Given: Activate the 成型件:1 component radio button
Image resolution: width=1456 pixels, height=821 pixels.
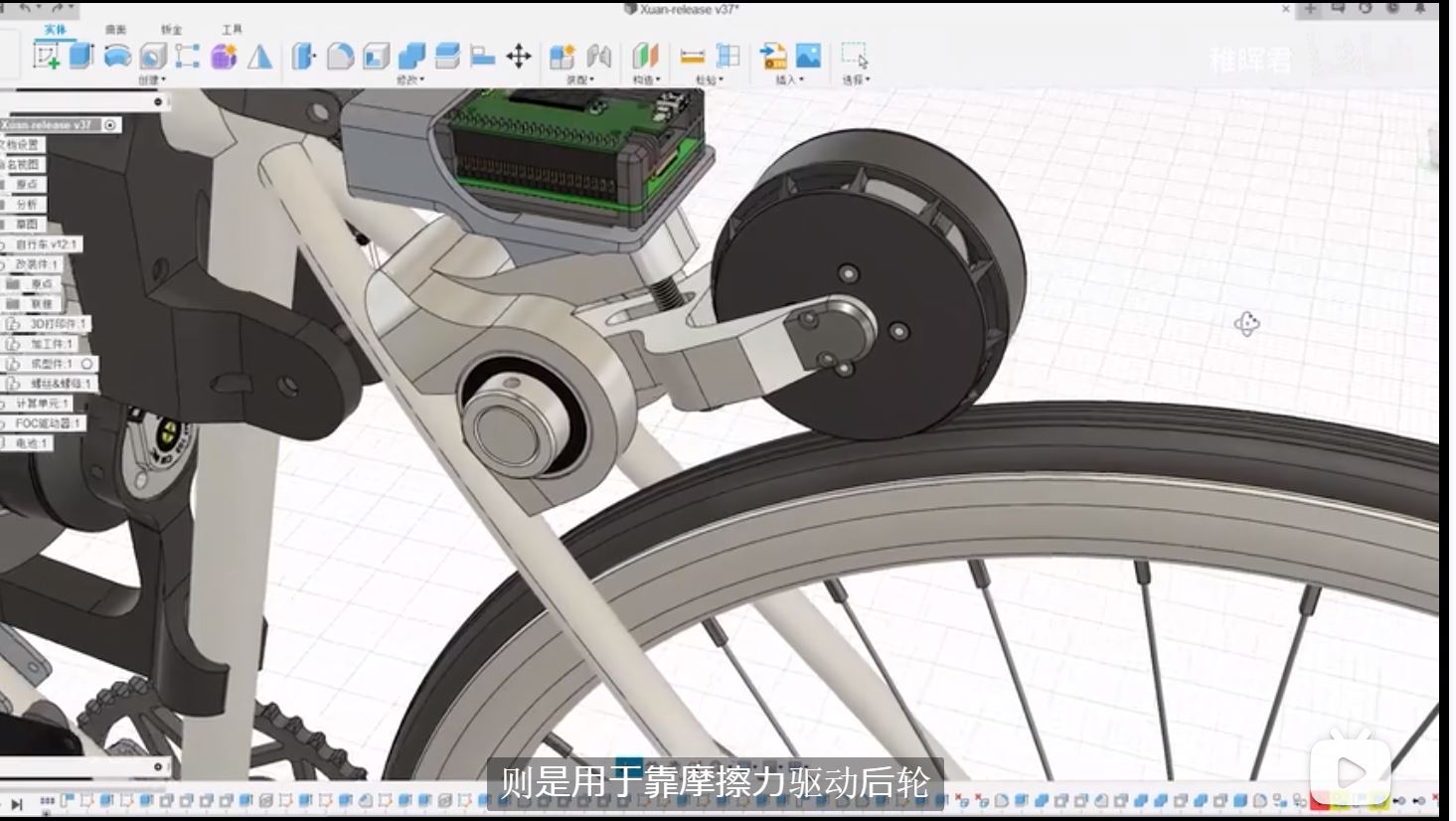Looking at the screenshot, I should 87,364.
